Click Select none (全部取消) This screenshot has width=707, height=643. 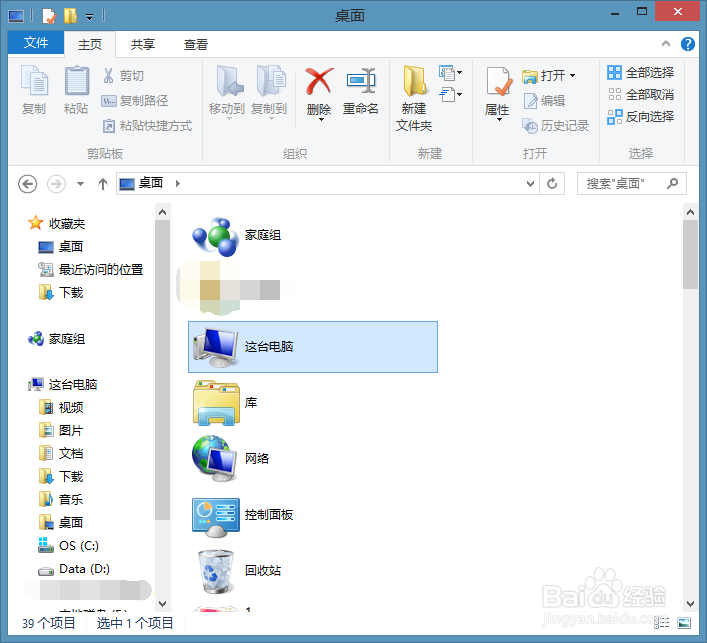(641, 94)
